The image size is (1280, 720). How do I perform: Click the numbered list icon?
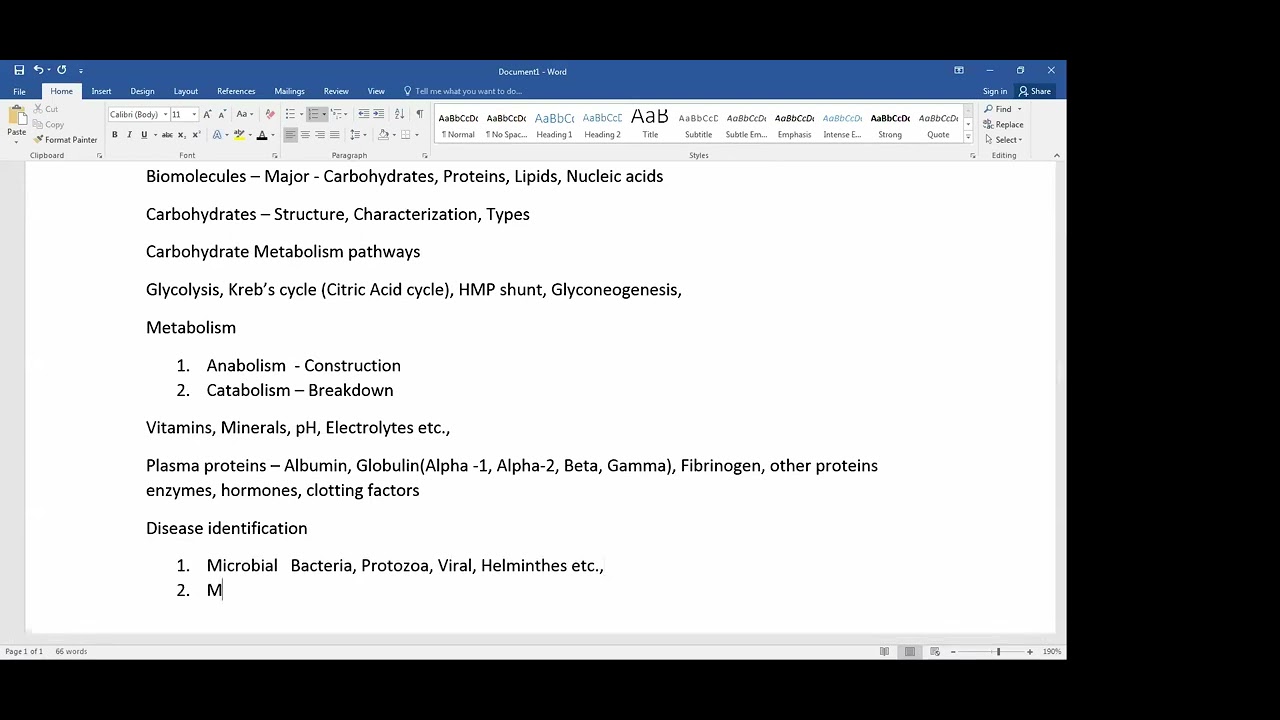[313, 114]
